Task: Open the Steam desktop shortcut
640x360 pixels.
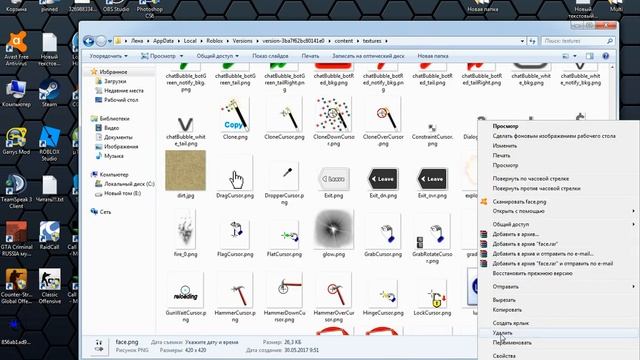Action: pos(49,94)
